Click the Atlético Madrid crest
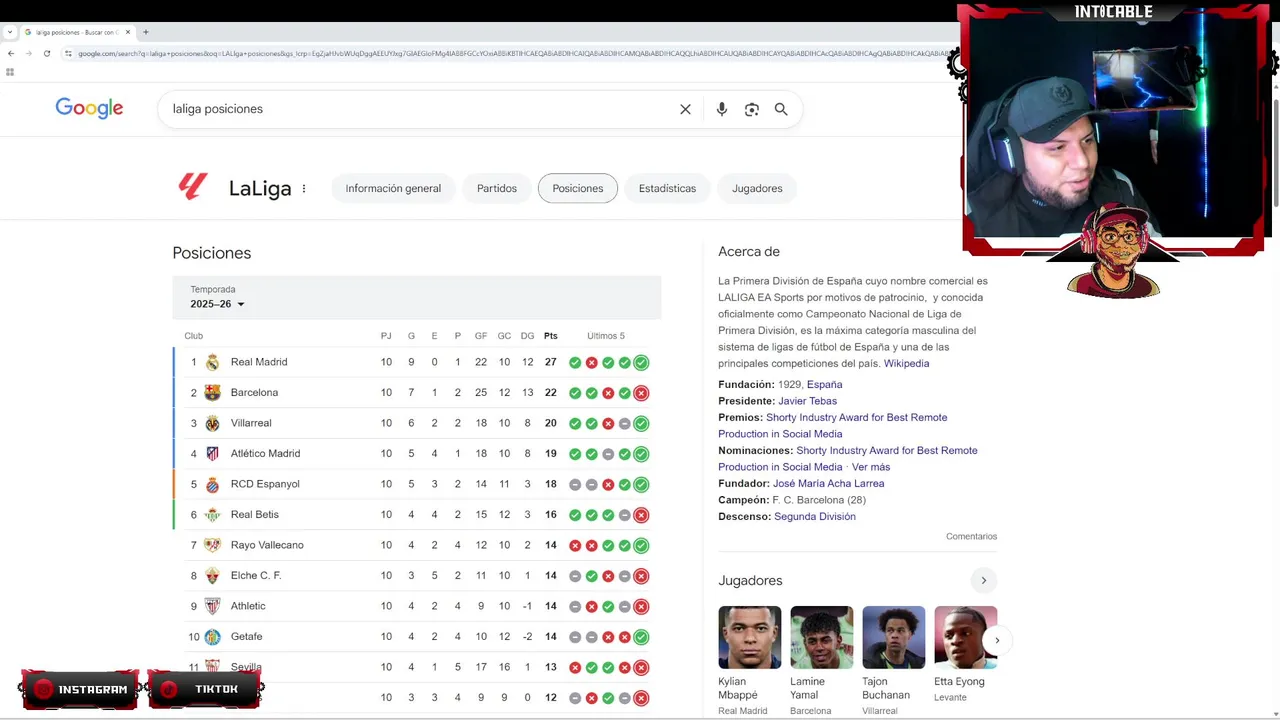 pos(212,454)
